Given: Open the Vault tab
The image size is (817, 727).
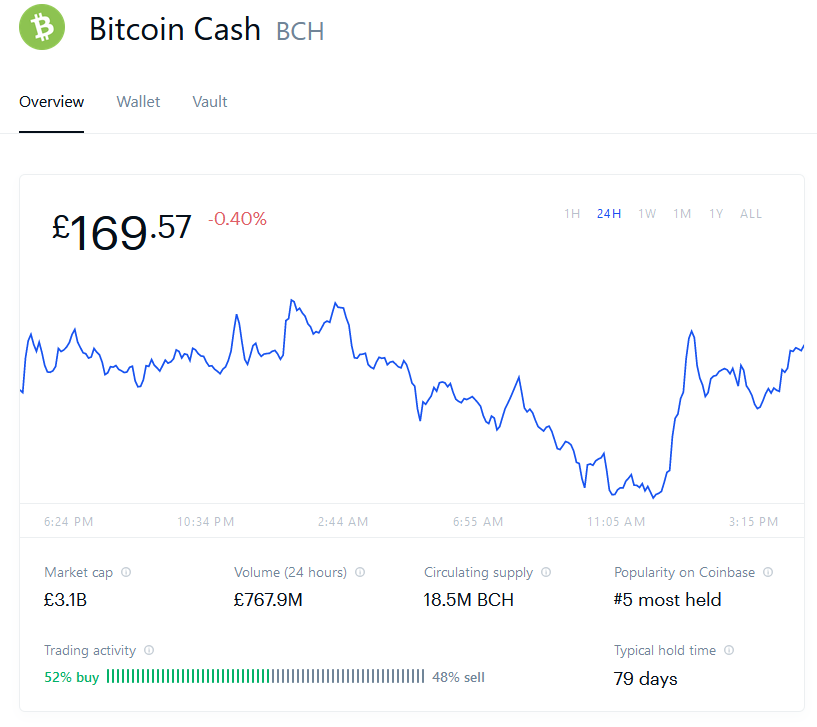Looking at the screenshot, I should (x=210, y=102).
